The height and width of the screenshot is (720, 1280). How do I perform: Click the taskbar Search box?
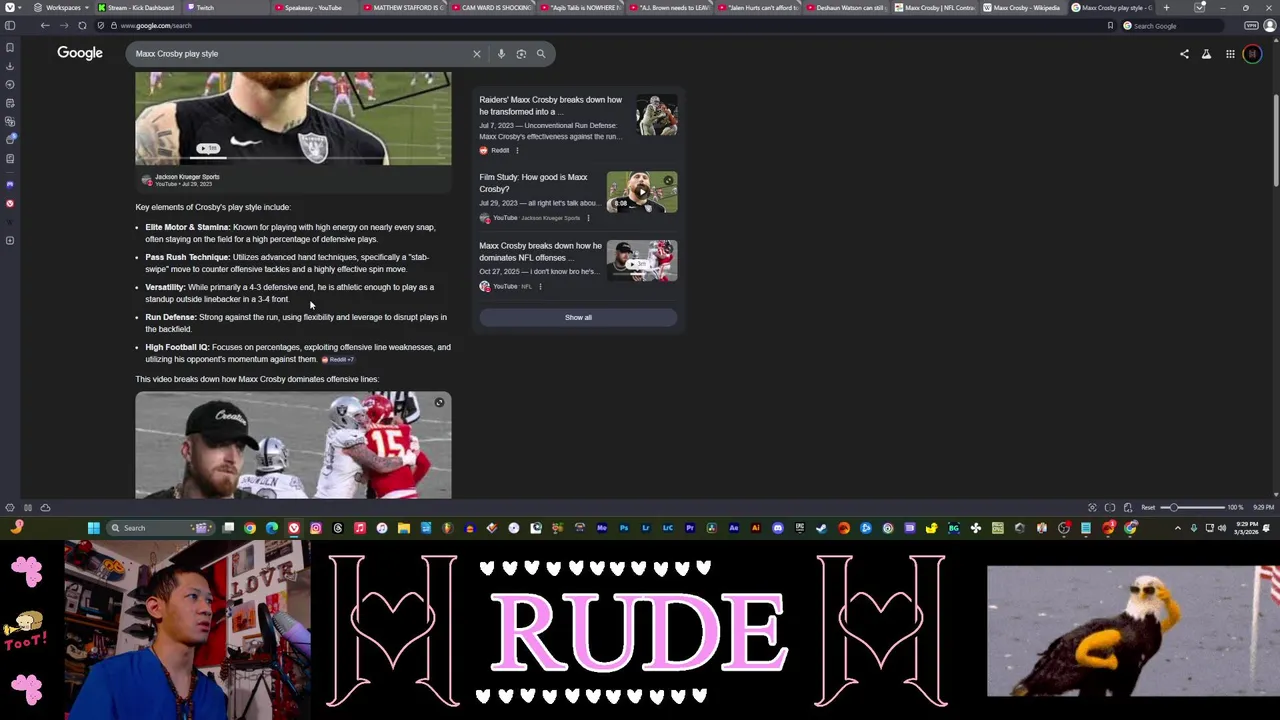click(x=160, y=528)
